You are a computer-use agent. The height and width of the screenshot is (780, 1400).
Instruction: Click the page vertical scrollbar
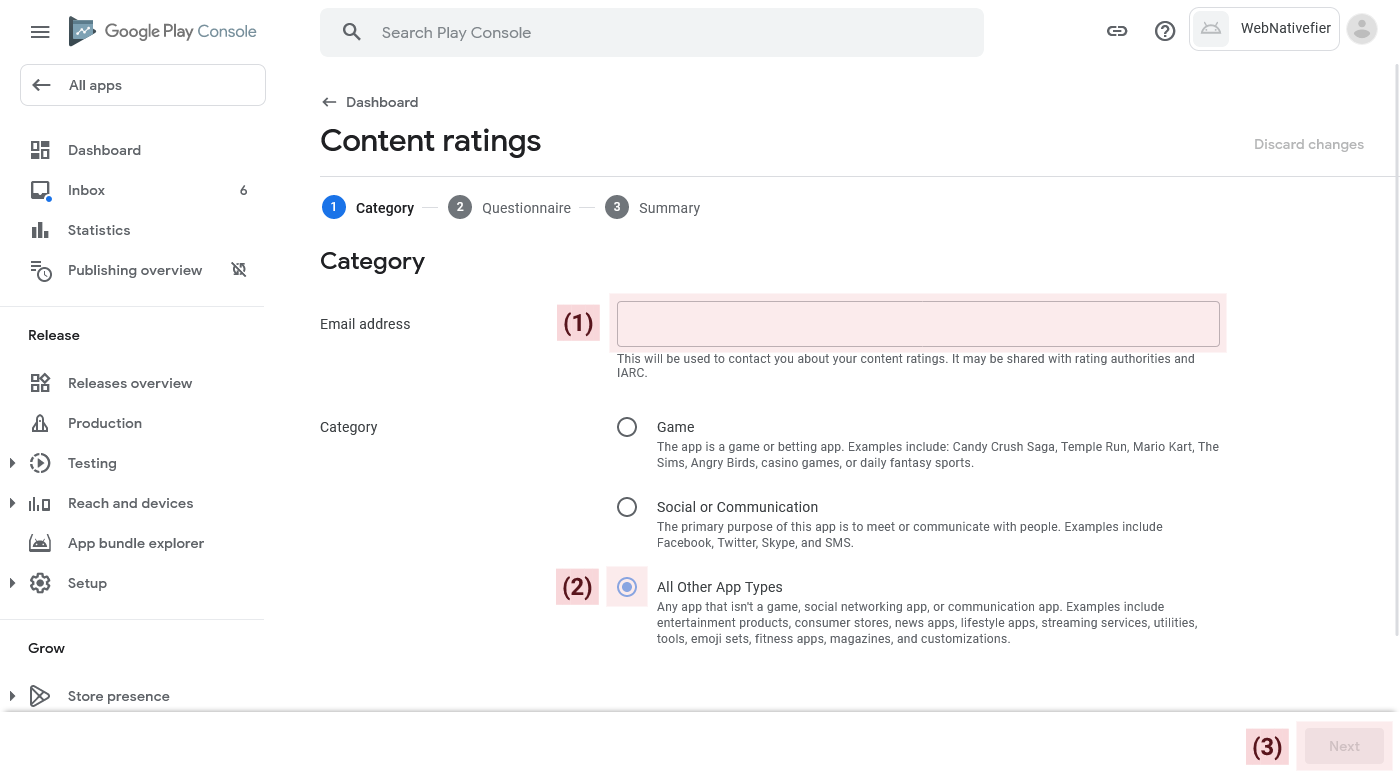[x=1397, y=350]
